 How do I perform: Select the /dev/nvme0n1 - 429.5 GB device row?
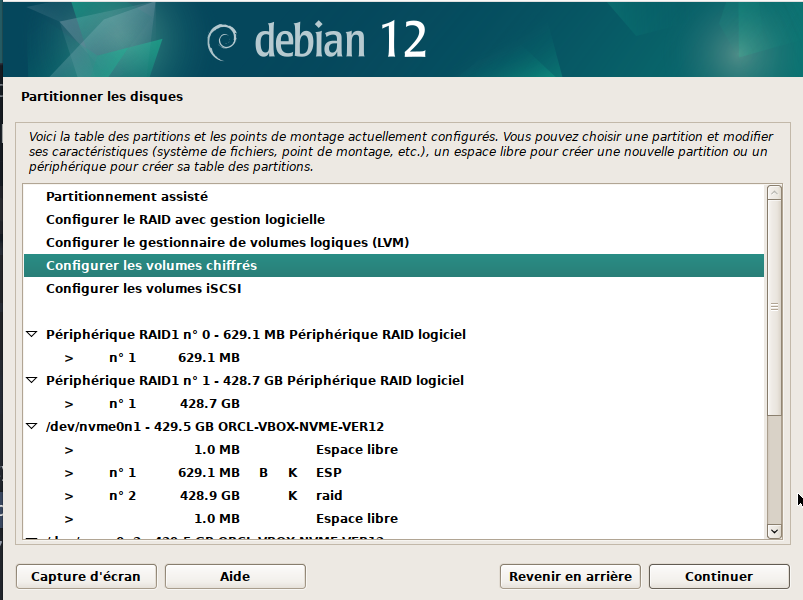tap(394, 427)
